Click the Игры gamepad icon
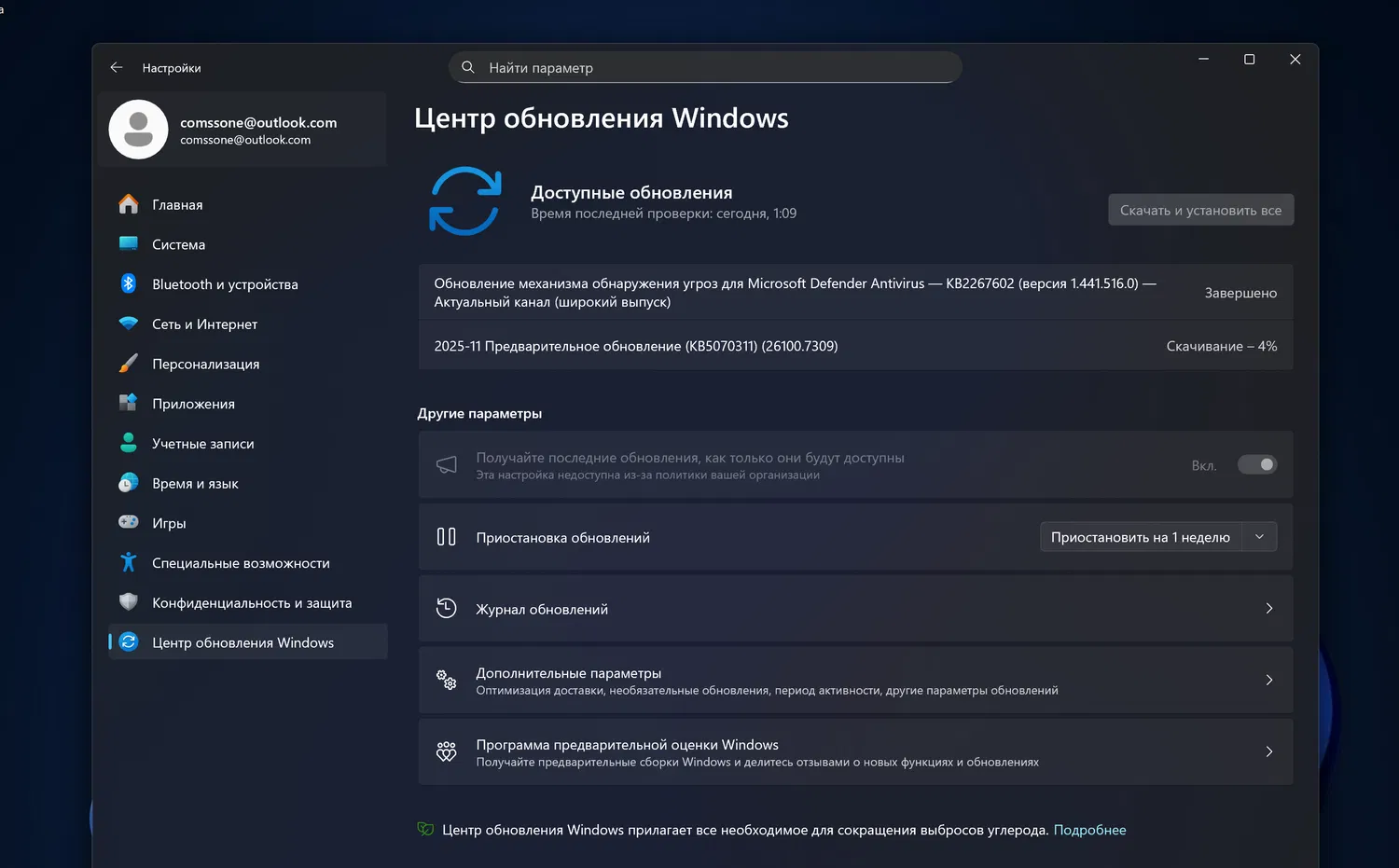Image resolution: width=1399 pixels, height=868 pixels. [129, 522]
